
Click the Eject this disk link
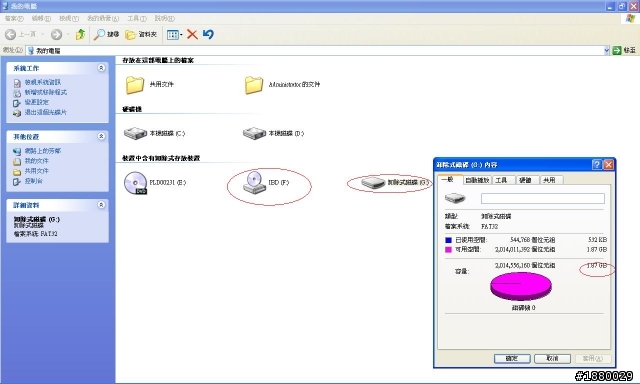click(x=45, y=112)
